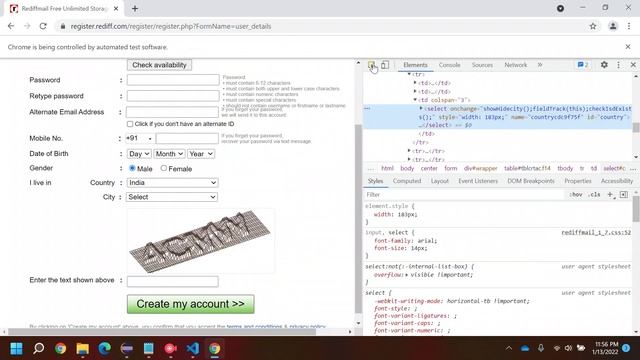Toggle the :hov element state button
The image size is (640, 360).
[576, 195]
